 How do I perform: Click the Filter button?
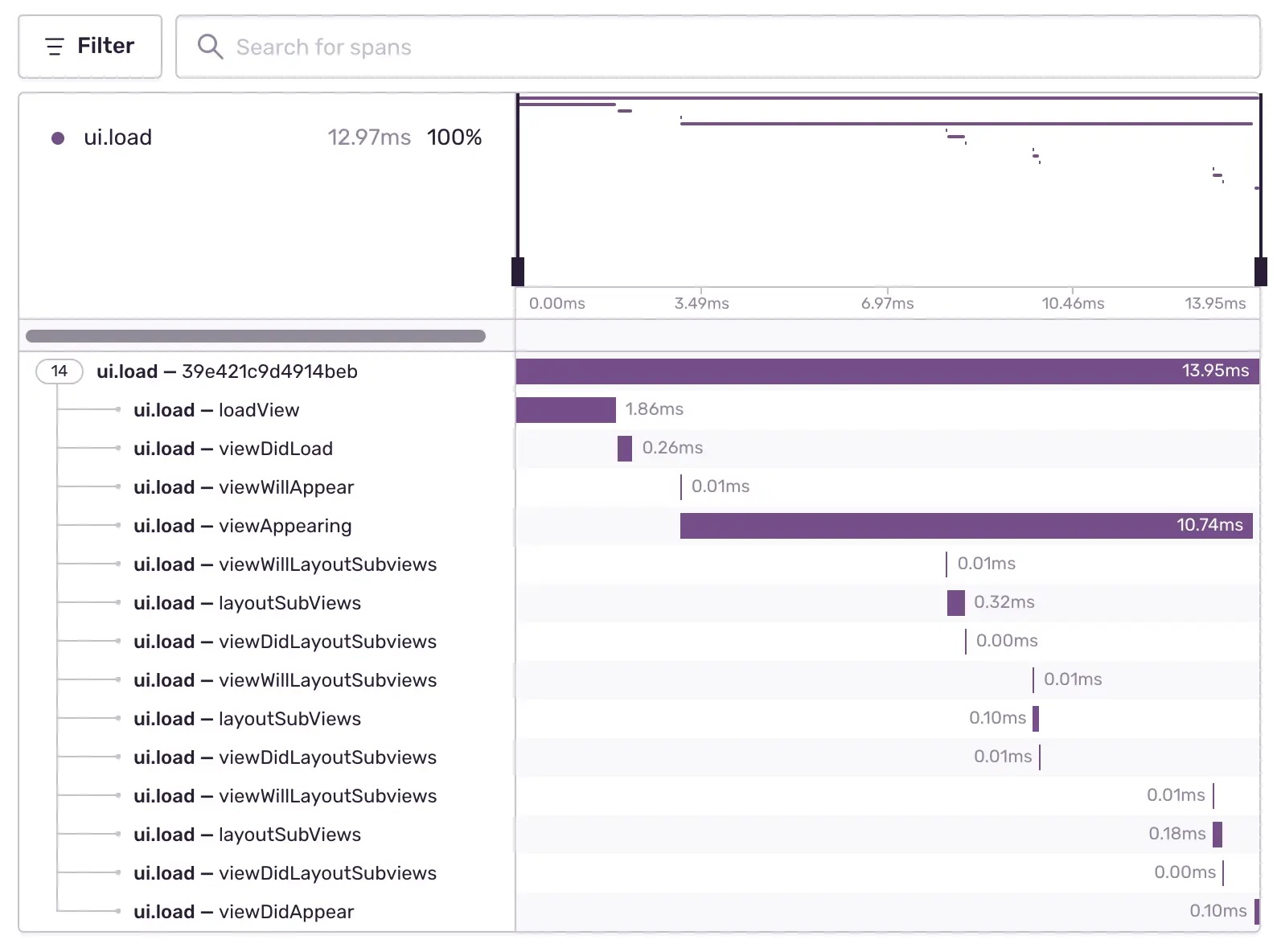click(x=90, y=47)
